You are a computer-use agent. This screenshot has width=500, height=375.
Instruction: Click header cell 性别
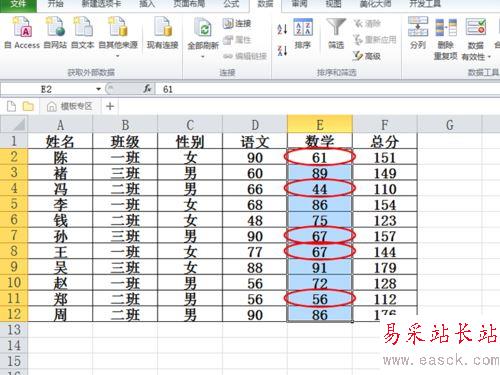tap(190, 141)
